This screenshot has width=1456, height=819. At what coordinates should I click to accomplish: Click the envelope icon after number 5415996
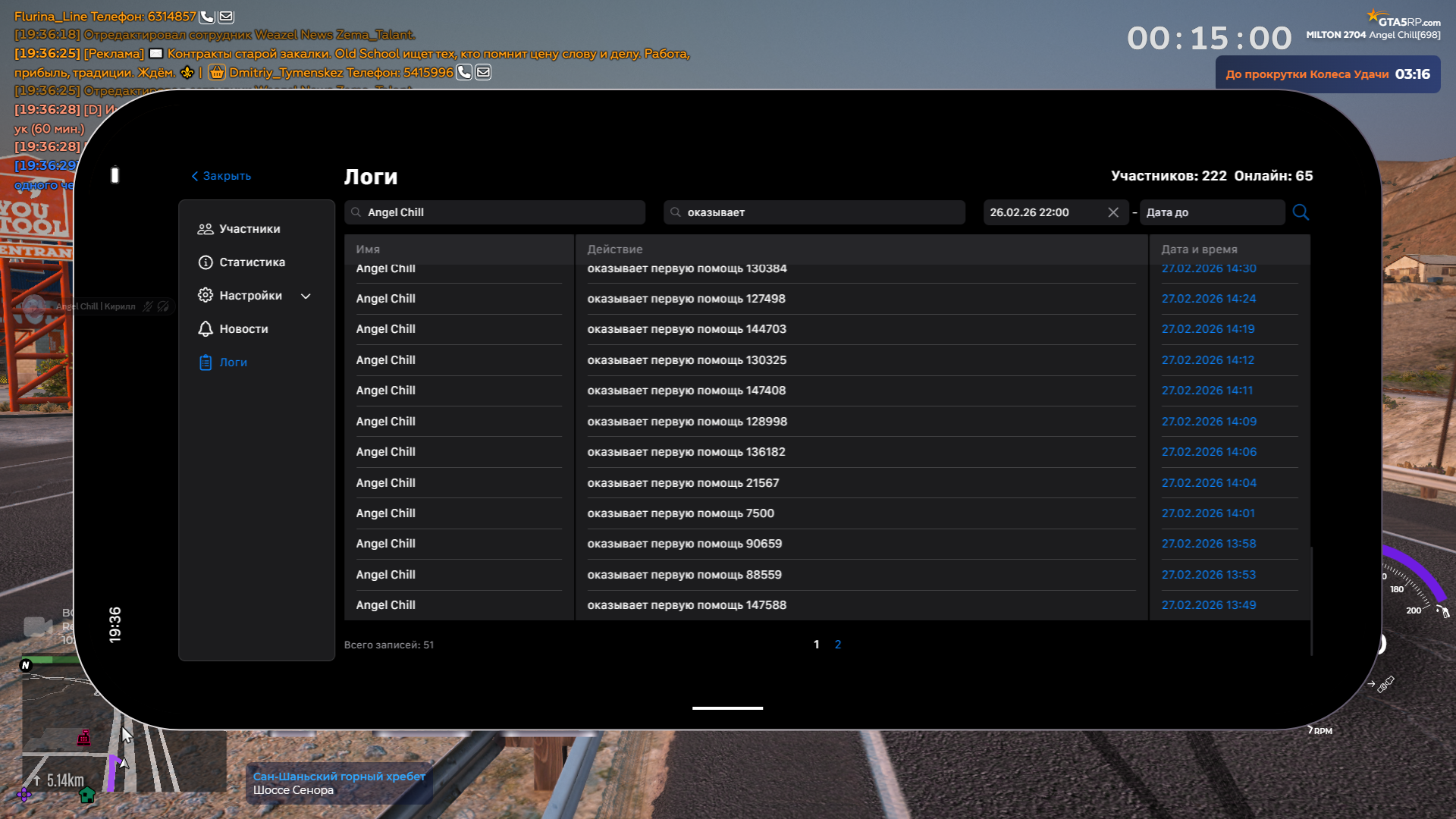(x=483, y=72)
